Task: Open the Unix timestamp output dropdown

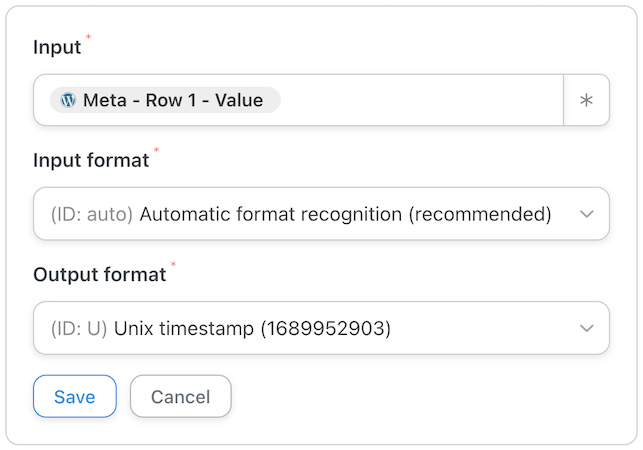Action: click(x=321, y=328)
